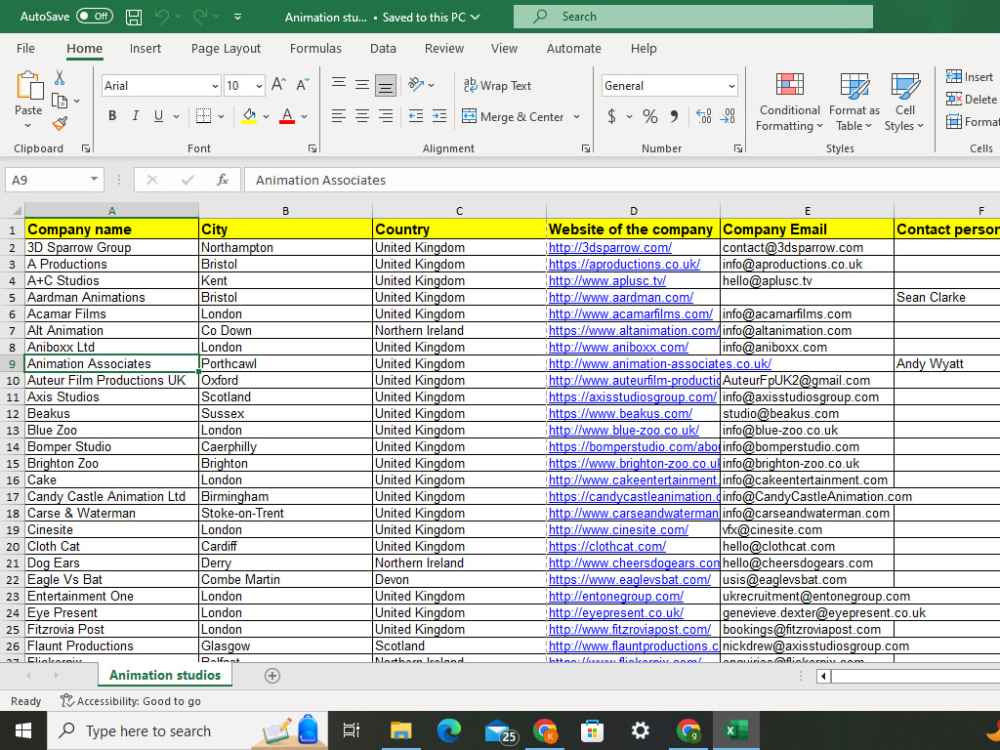Click the Merge & Center button
1000x750 pixels.
[x=513, y=117]
